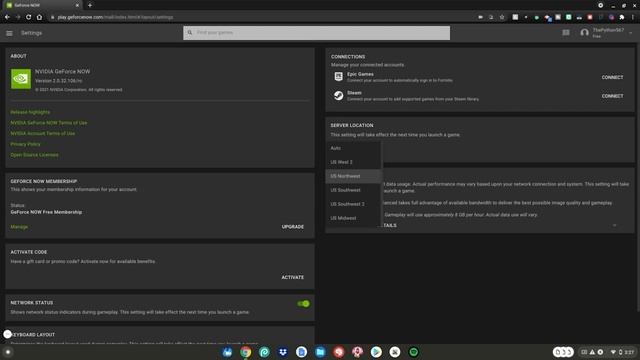Launch Dropbox from the shelf
The width and height of the screenshot is (640, 360).
click(x=283, y=352)
